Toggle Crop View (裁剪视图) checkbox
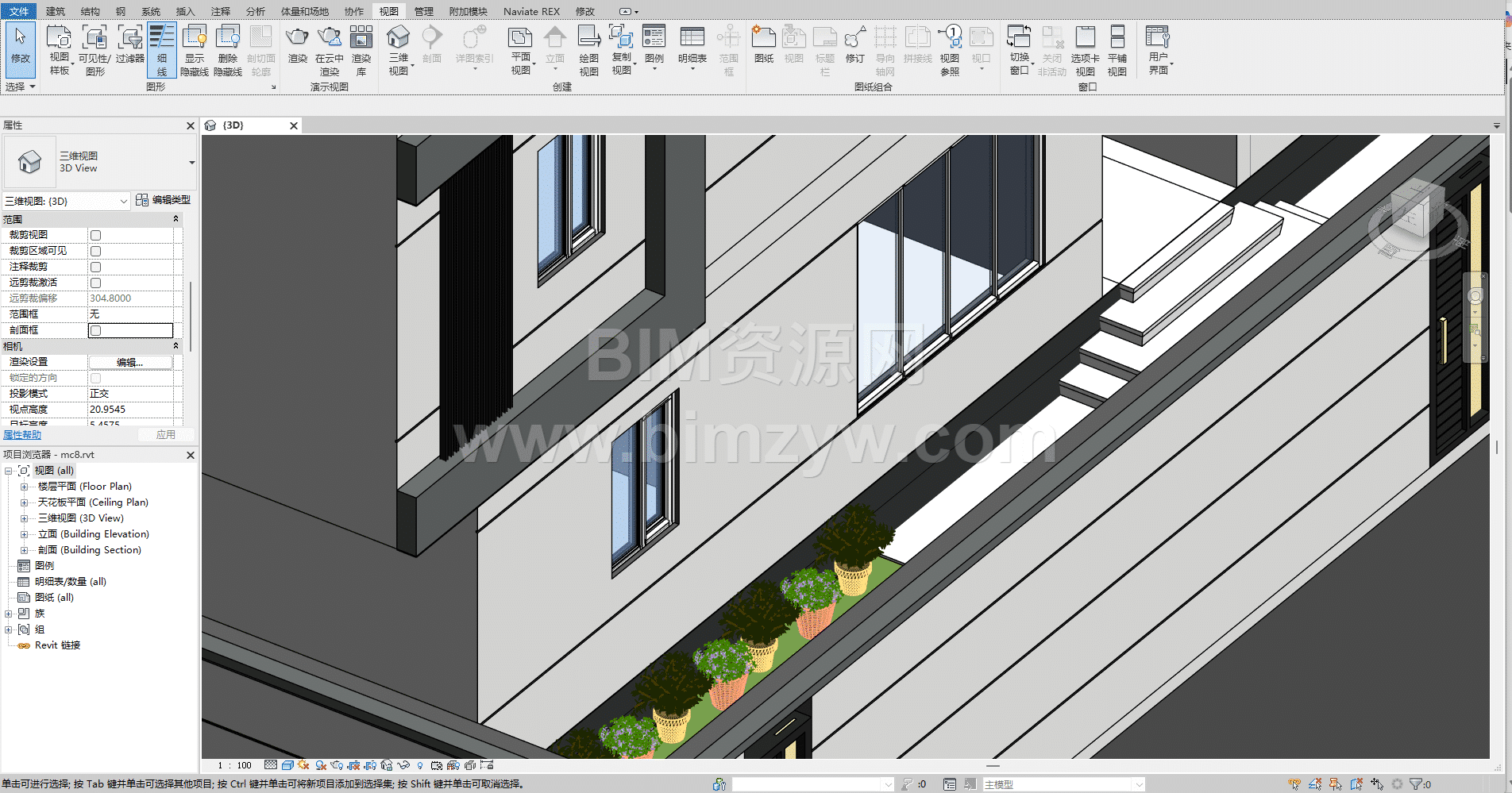 pos(96,235)
